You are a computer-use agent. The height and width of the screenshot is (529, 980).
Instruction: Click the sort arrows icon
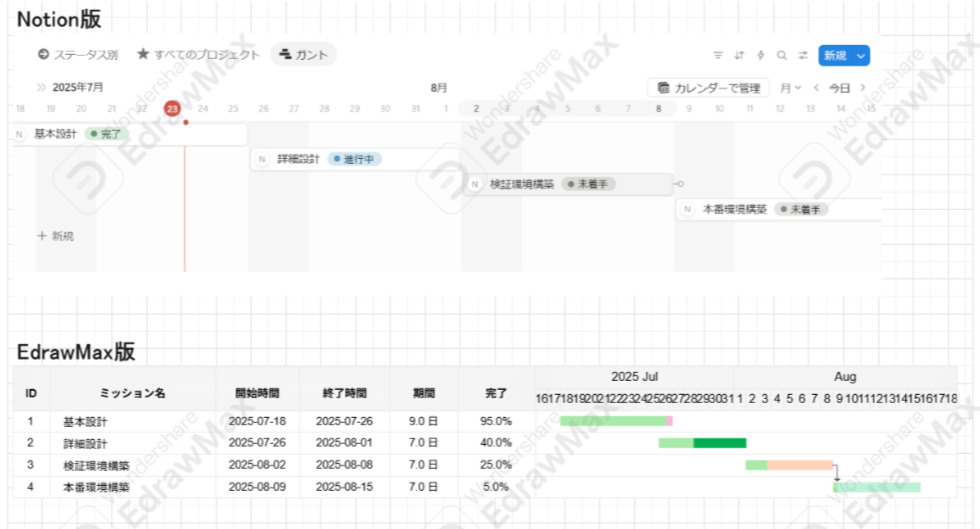pos(739,55)
